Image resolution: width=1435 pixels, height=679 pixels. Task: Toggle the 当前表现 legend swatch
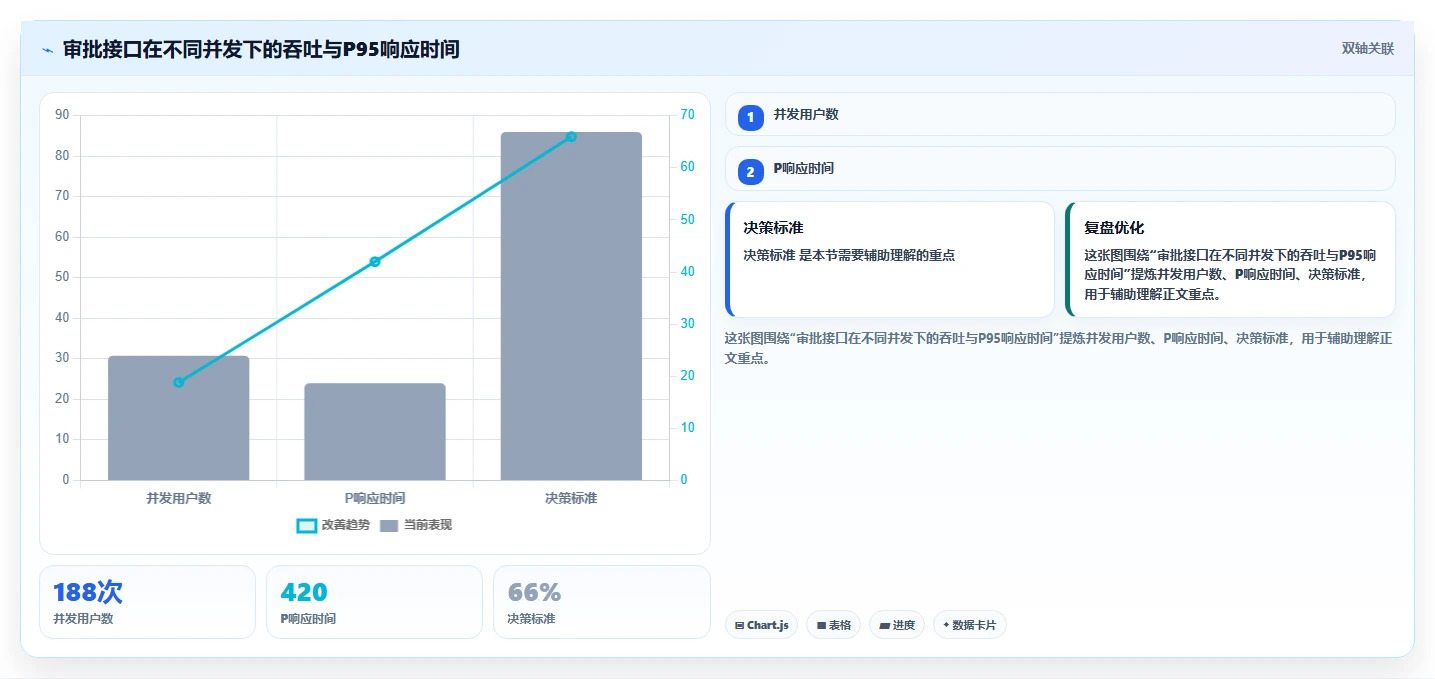pyautogui.click(x=389, y=525)
